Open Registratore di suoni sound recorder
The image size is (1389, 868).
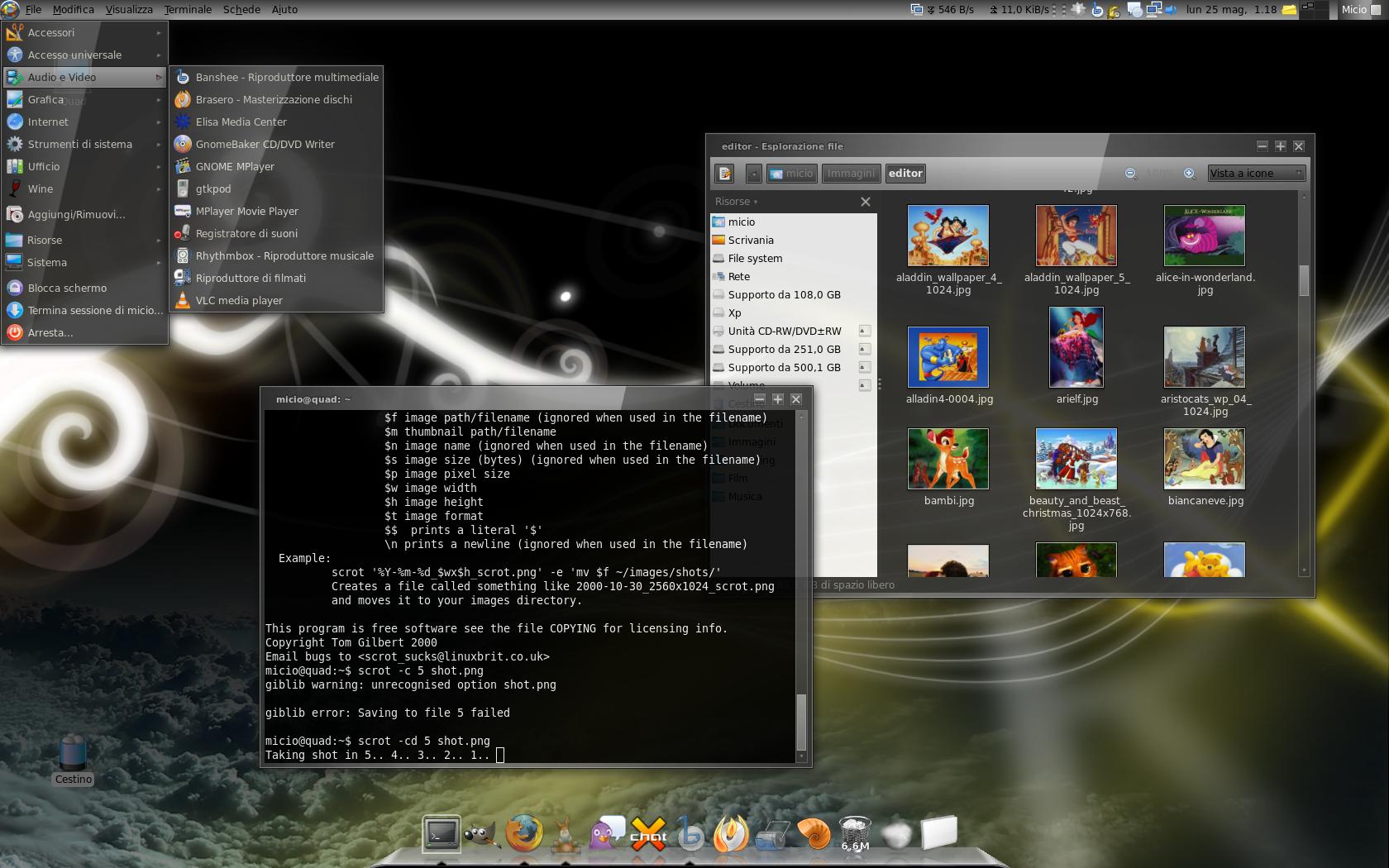pyautogui.click(x=276, y=233)
